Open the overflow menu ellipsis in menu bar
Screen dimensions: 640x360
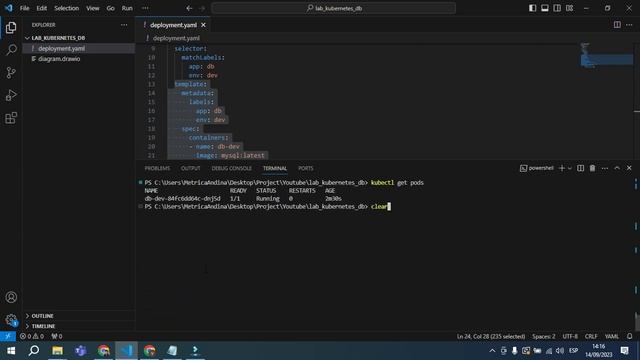(145, 8)
